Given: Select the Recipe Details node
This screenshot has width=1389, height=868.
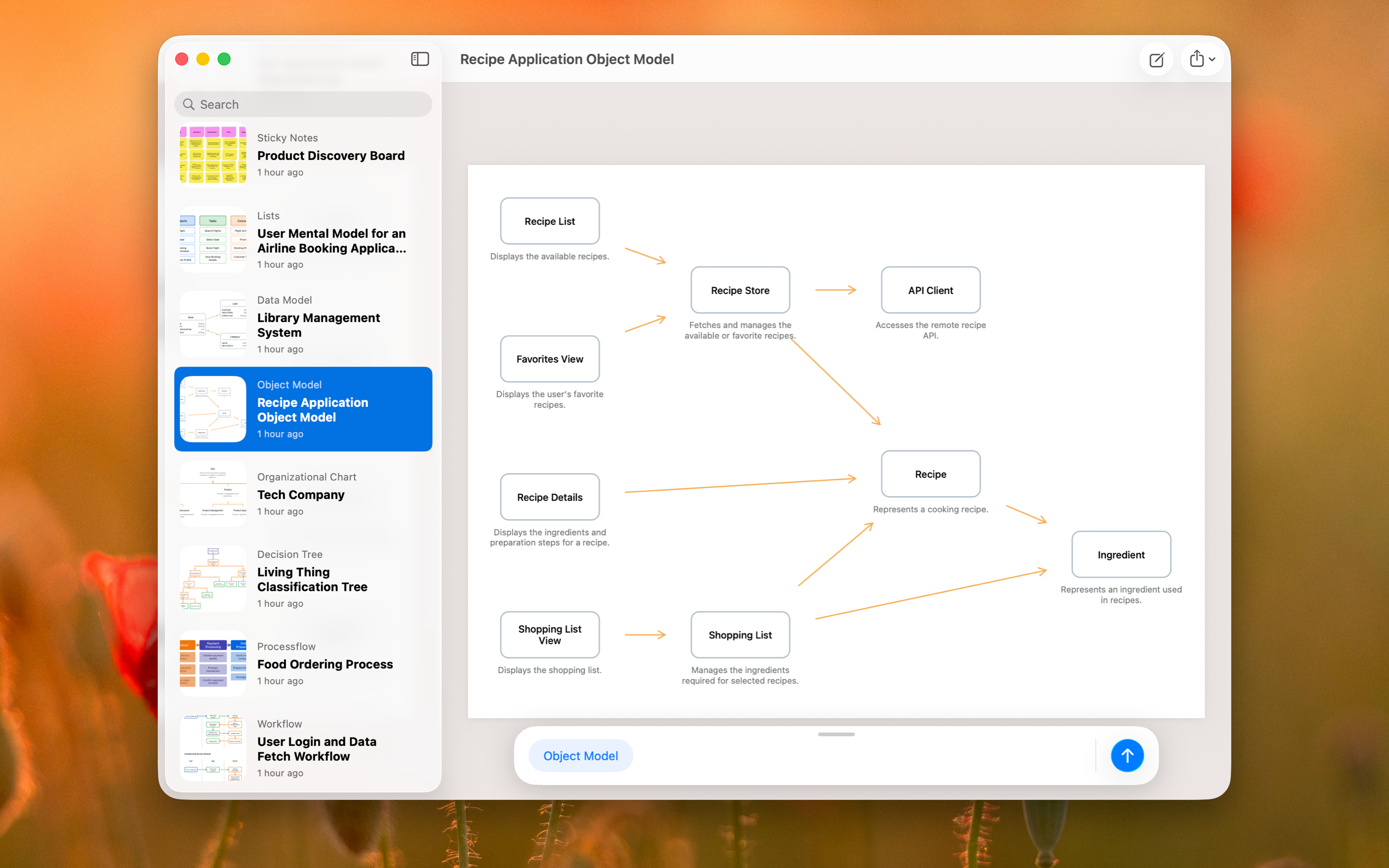Looking at the screenshot, I should pyautogui.click(x=549, y=497).
